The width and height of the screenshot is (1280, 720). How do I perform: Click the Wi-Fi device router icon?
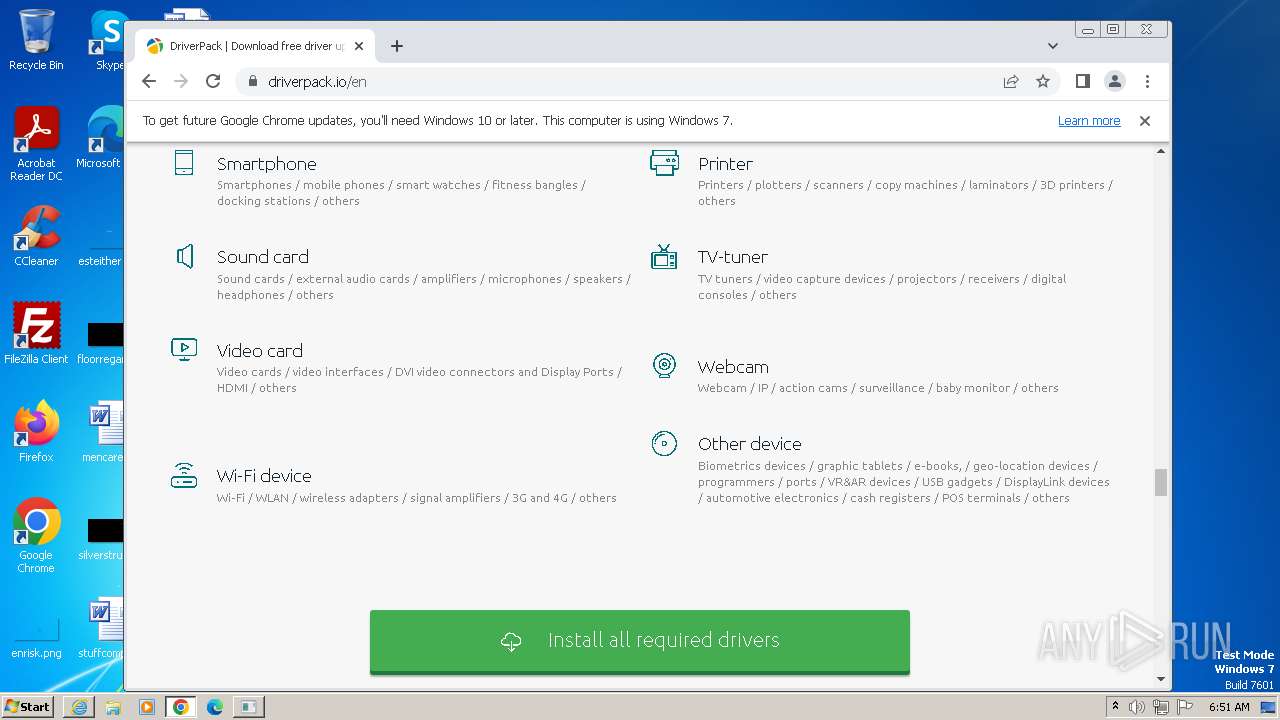click(x=184, y=475)
